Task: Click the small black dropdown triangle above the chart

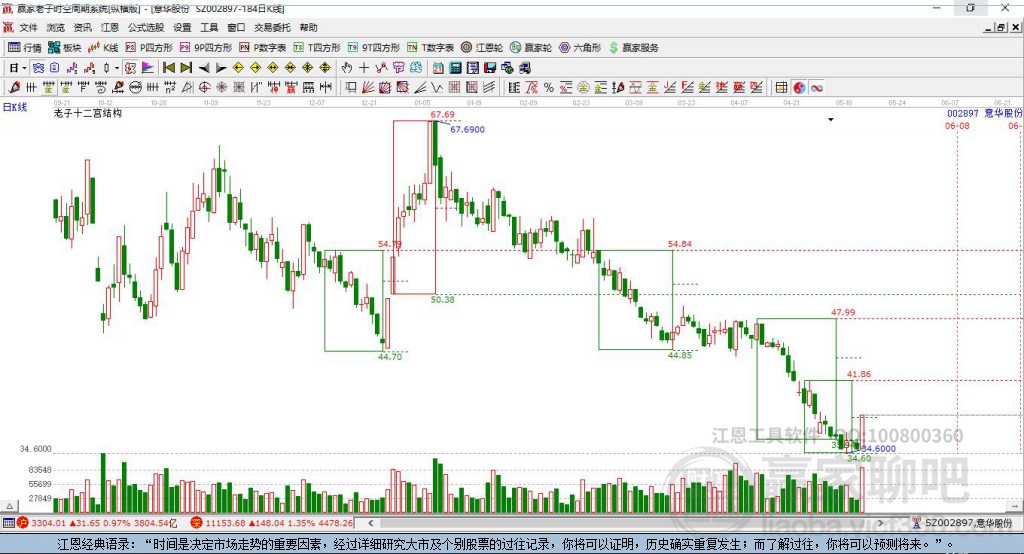Action: [x=831, y=120]
